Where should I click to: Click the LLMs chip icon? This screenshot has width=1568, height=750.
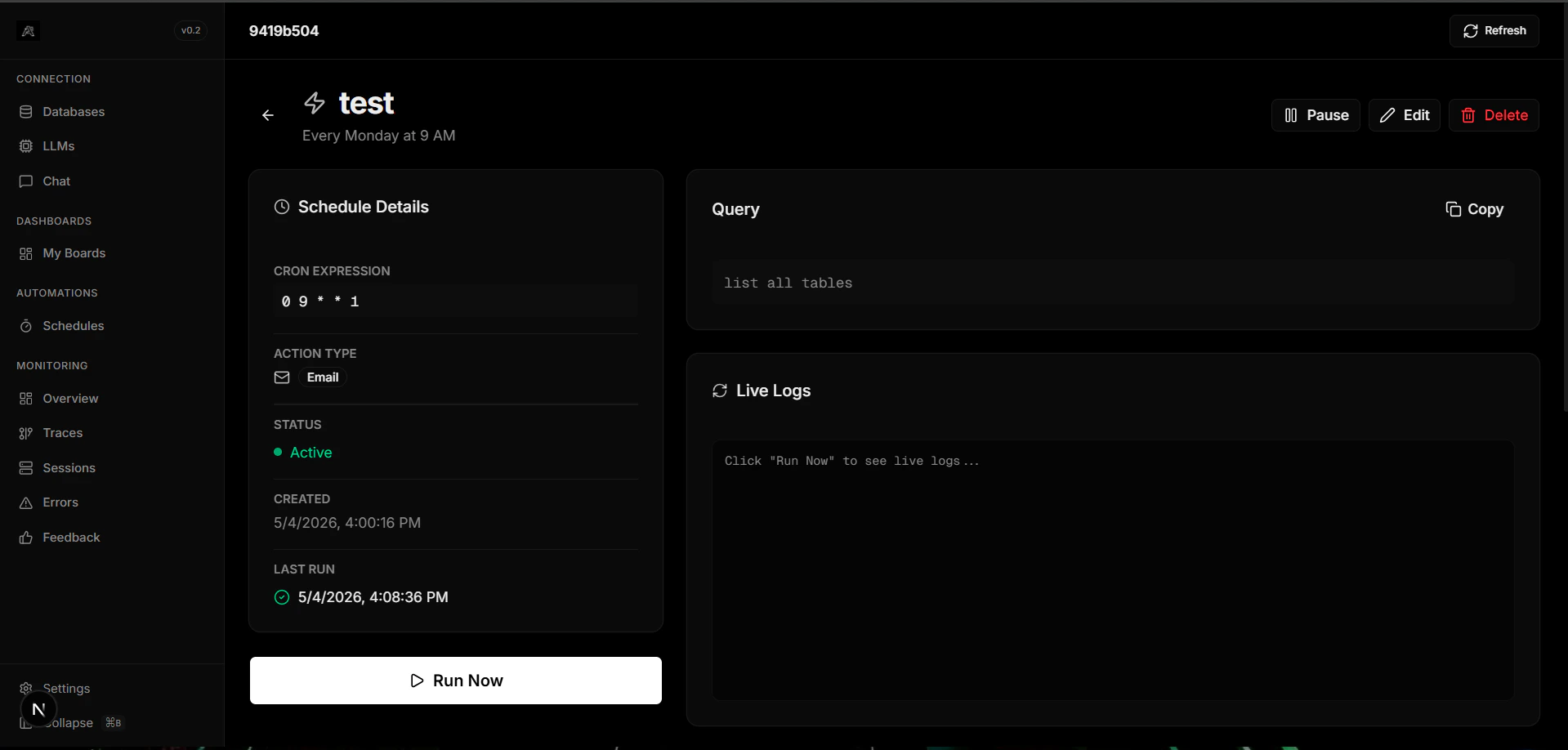coord(26,146)
